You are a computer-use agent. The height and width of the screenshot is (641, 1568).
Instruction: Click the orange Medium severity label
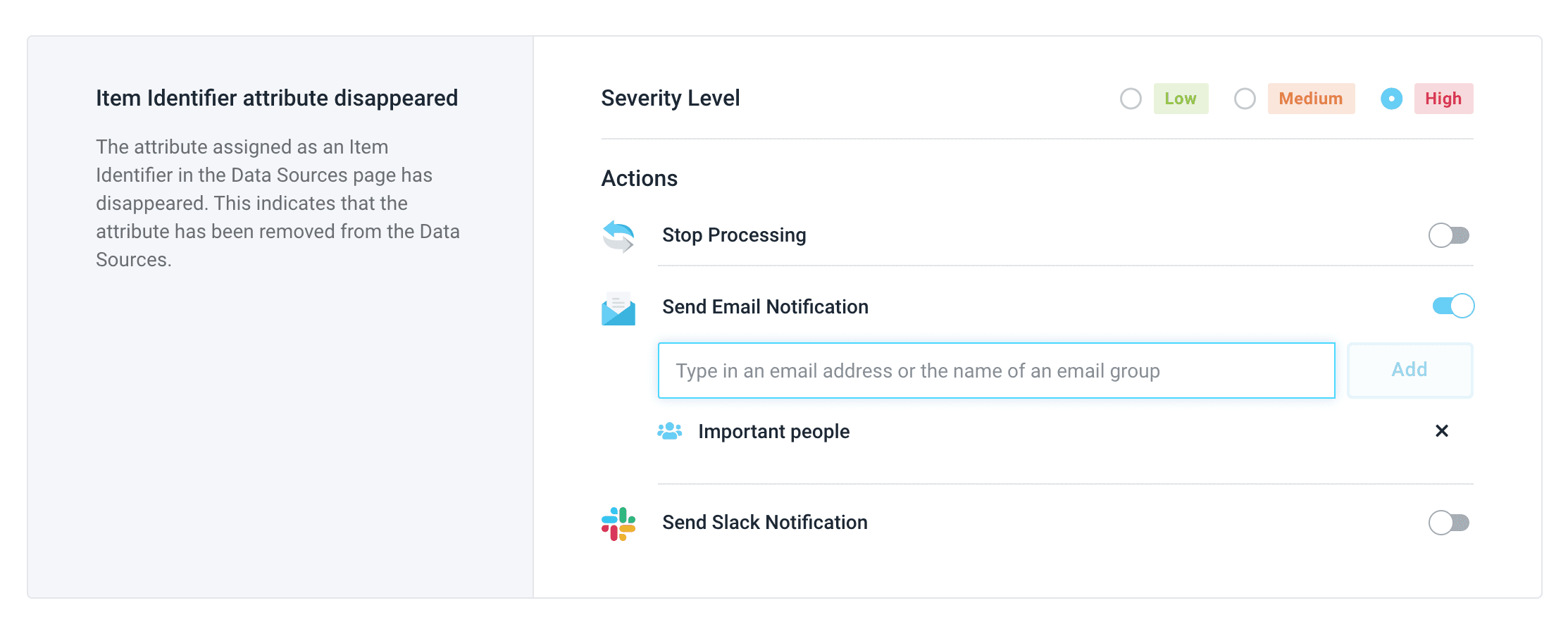coord(1311,99)
